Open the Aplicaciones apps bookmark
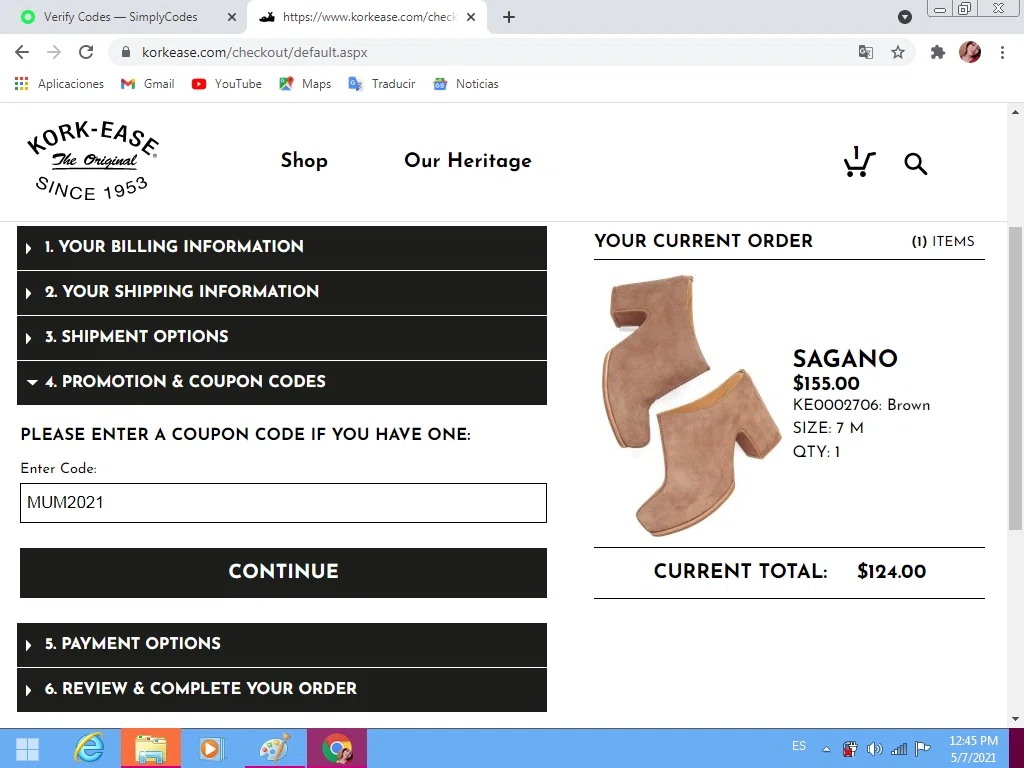 [59, 84]
